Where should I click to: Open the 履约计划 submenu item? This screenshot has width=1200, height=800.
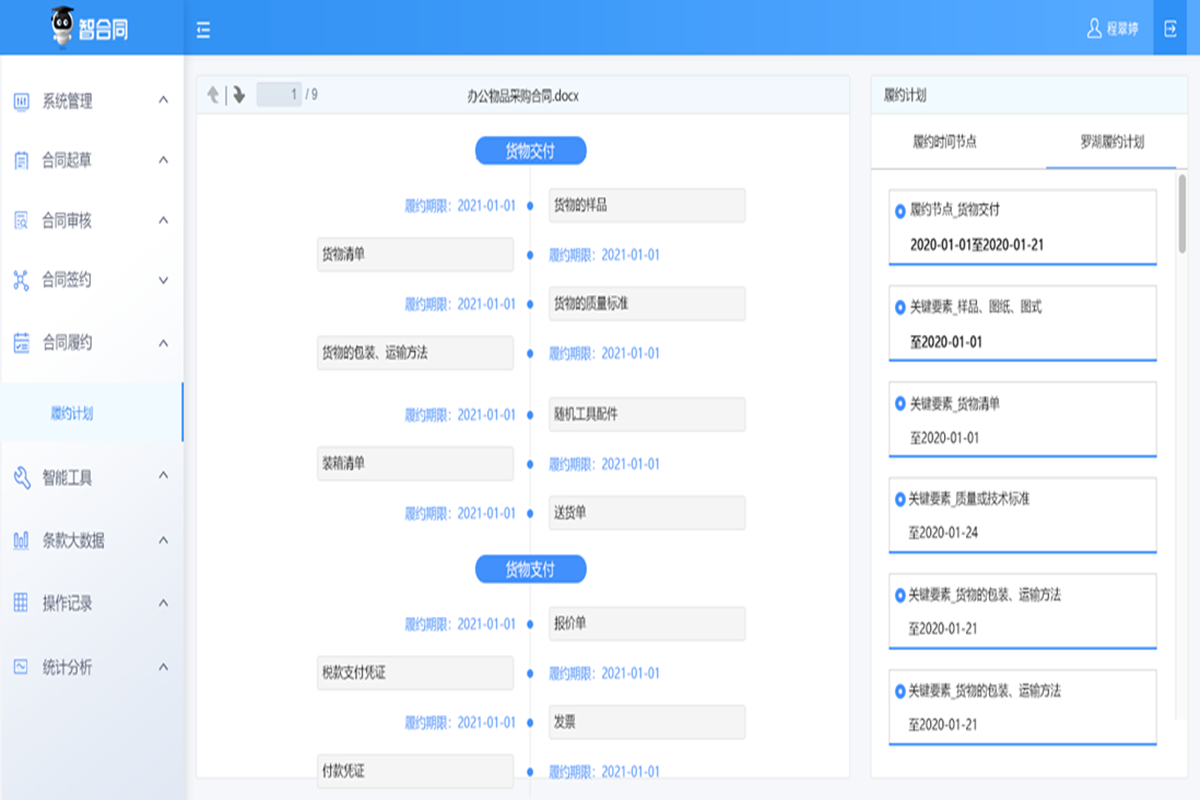(x=72, y=413)
